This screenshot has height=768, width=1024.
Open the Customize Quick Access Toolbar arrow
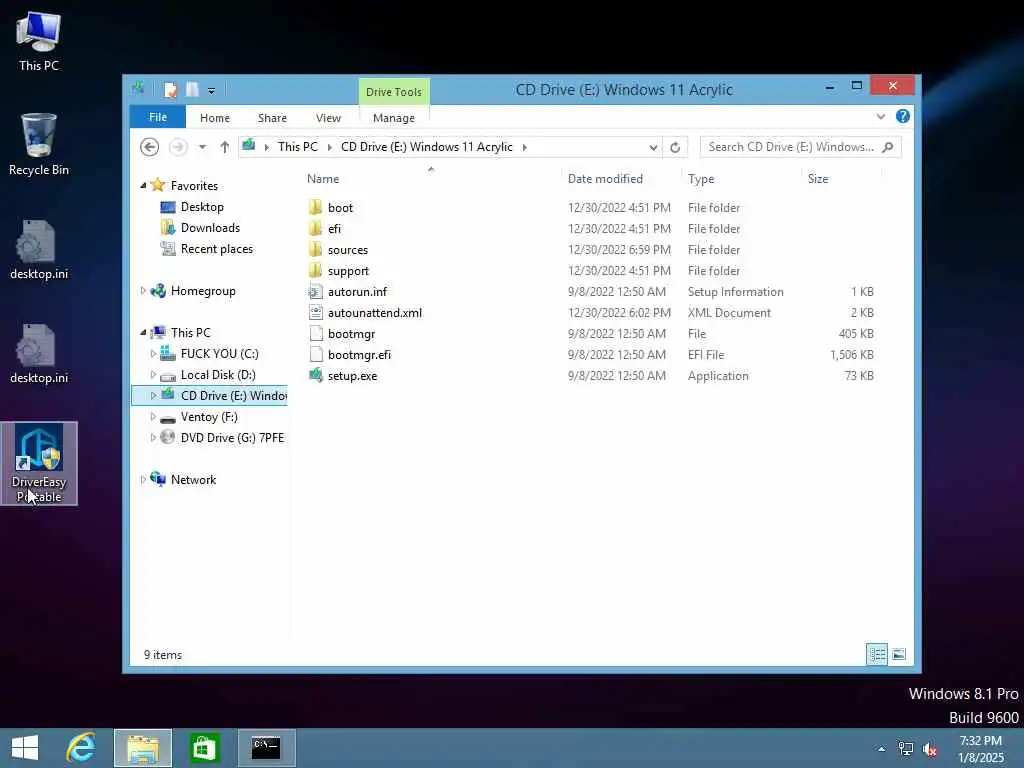tap(212, 91)
